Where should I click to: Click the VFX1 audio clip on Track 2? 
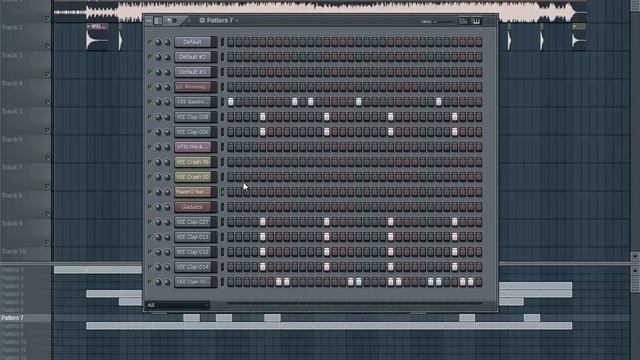tap(98, 37)
